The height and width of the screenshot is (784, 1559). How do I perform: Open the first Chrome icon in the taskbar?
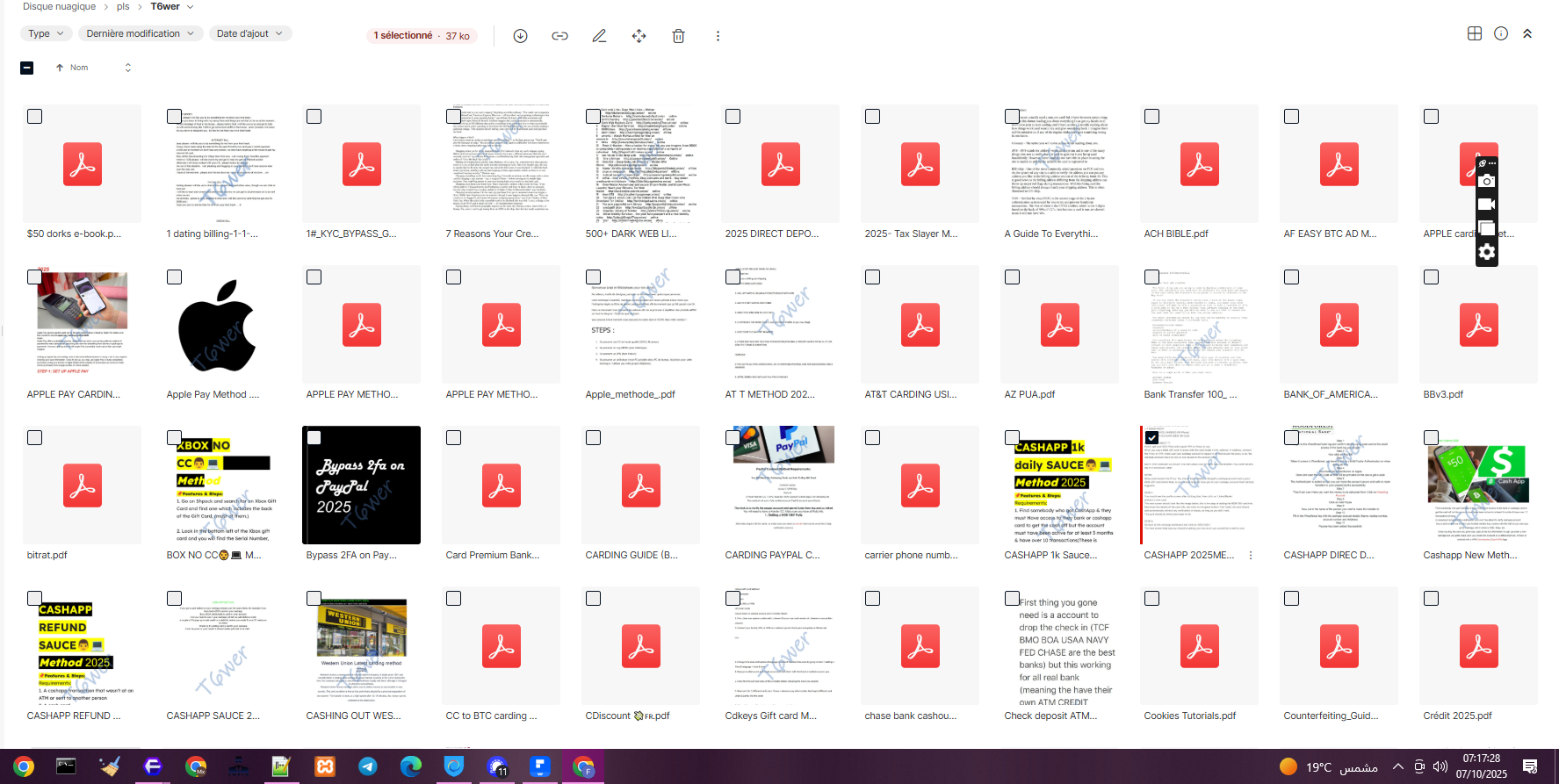(x=23, y=766)
